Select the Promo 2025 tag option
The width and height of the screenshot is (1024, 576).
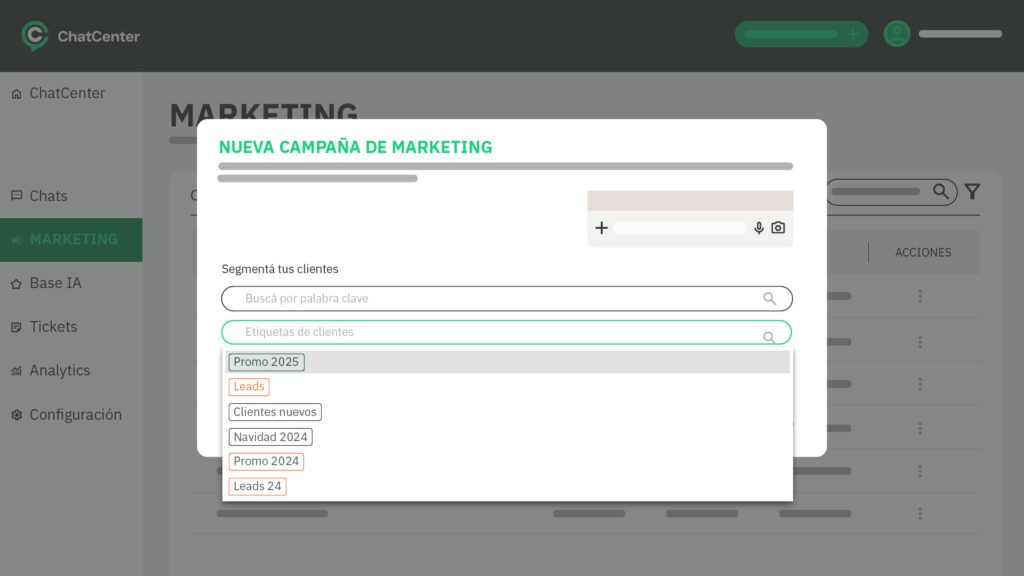pyautogui.click(x=266, y=362)
